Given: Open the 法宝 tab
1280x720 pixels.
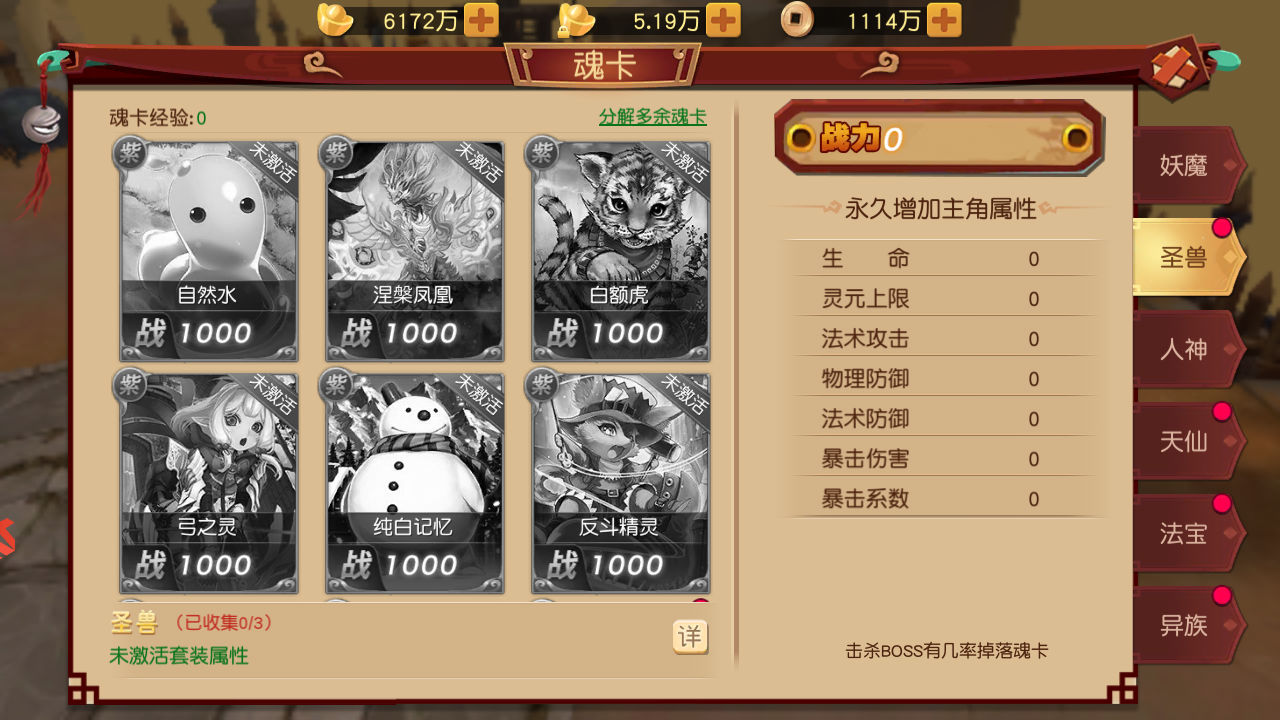Looking at the screenshot, I should point(1188,533).
